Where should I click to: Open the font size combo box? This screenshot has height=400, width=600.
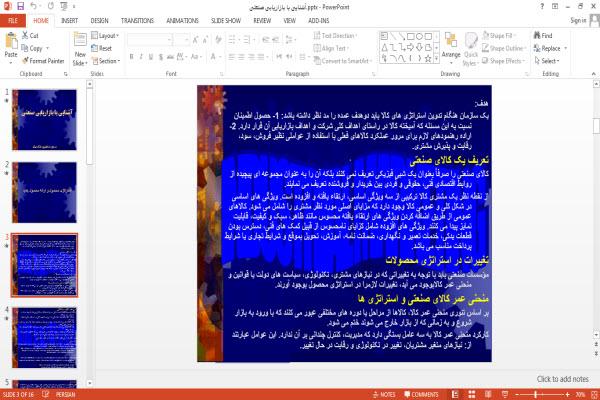[181, 39]
